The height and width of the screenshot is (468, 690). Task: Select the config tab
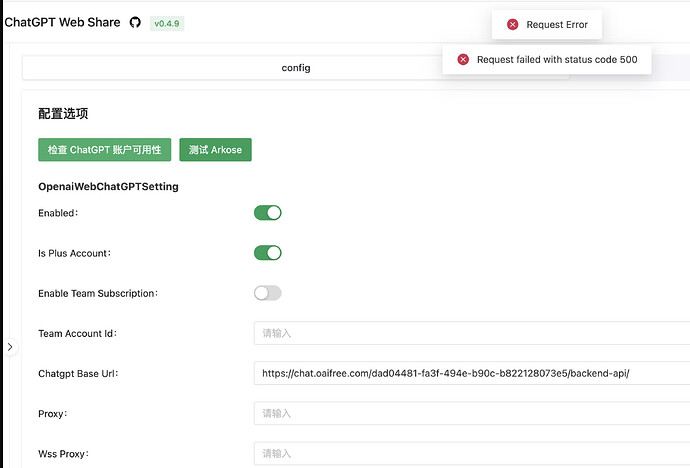click(296, 68)
